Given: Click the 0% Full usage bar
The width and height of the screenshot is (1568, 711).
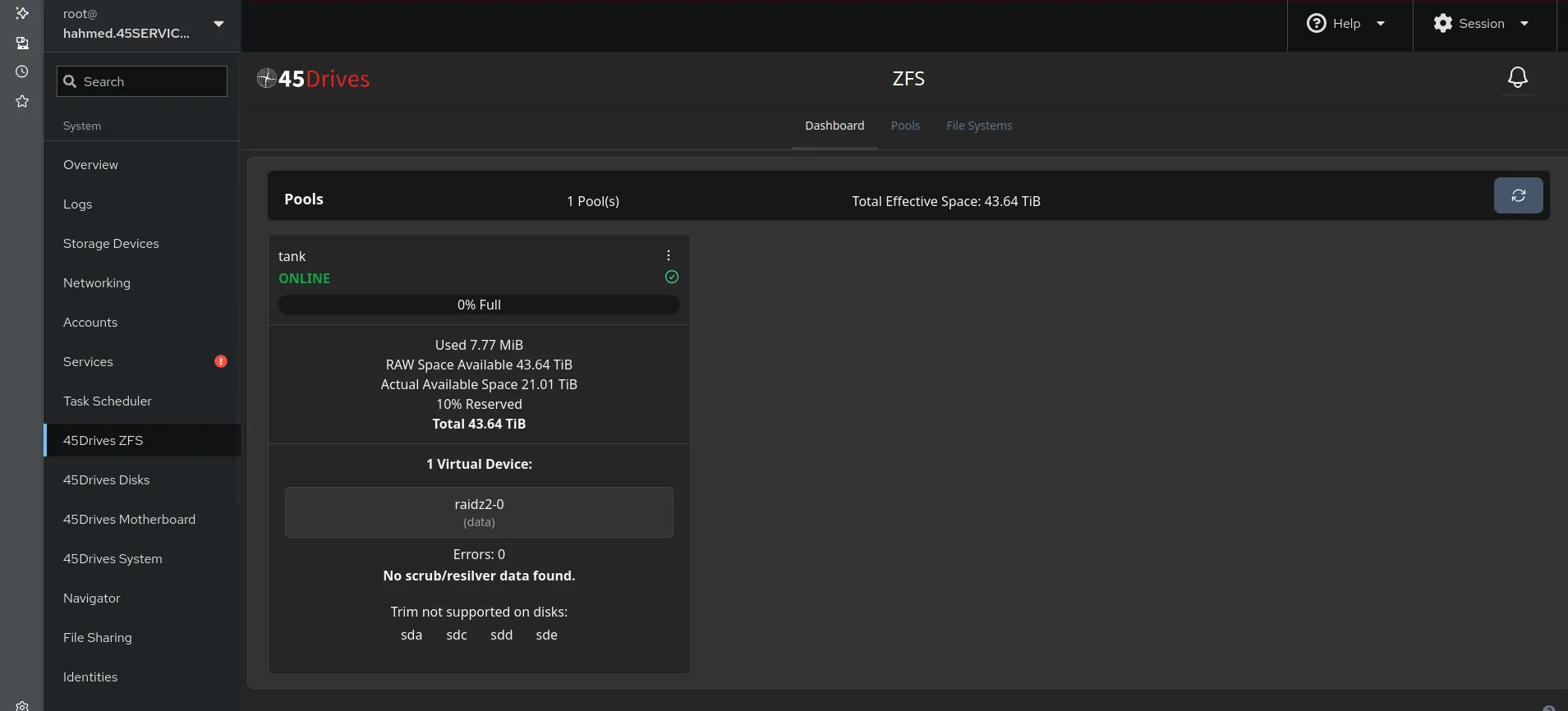Looking at the screenshot, I should [479, 305].
